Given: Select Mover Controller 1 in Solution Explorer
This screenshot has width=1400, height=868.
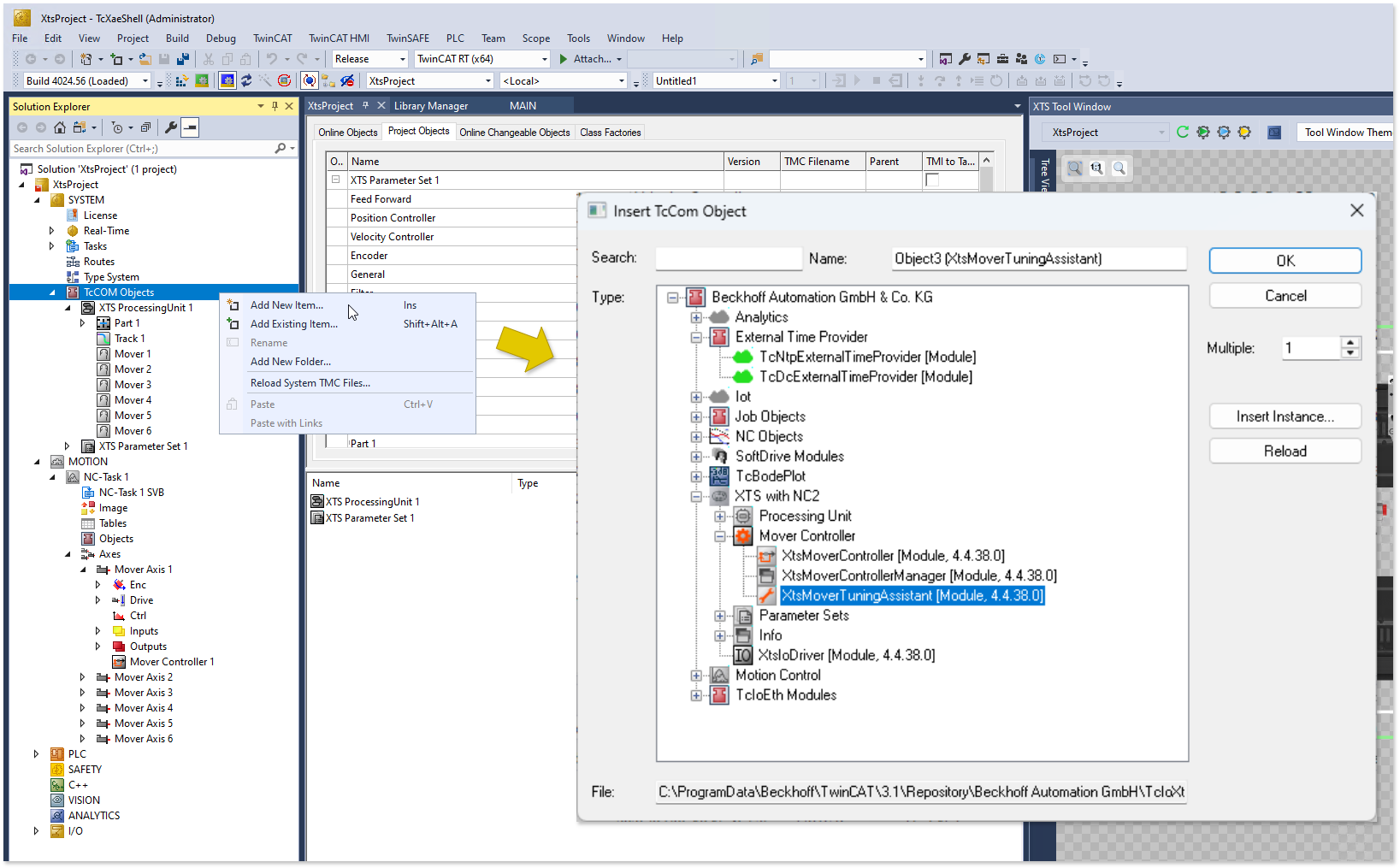Looking at the screenshot, I should click(172, 662).
